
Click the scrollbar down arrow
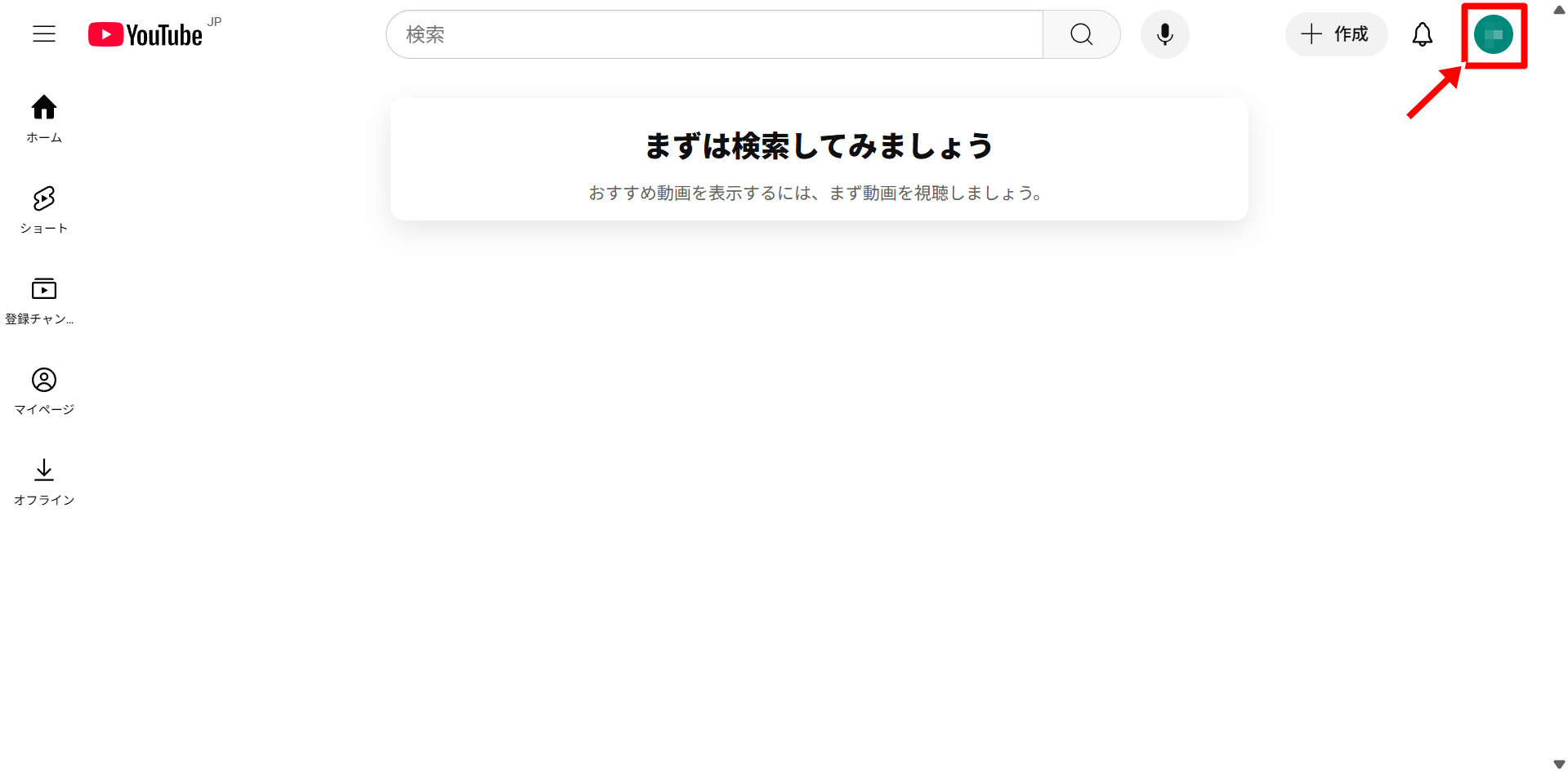pyautogui.click(x=1559, y=764)
